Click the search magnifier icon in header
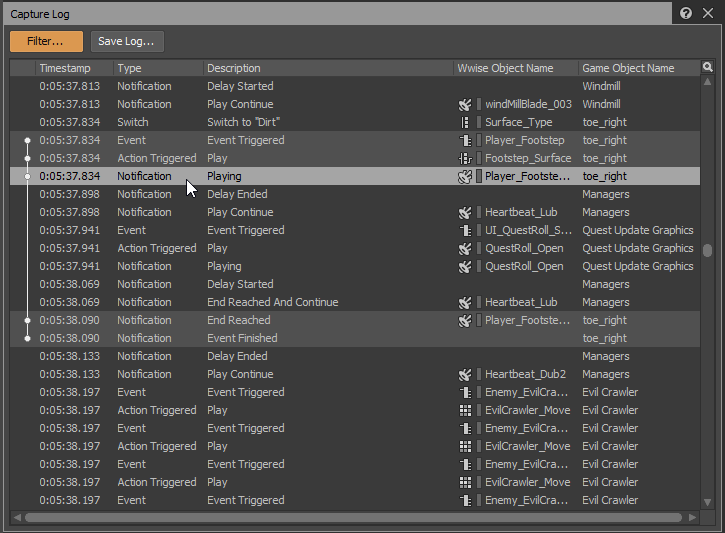Image resolution: width=725 pixels, height=533 pixels. point(708,68)
